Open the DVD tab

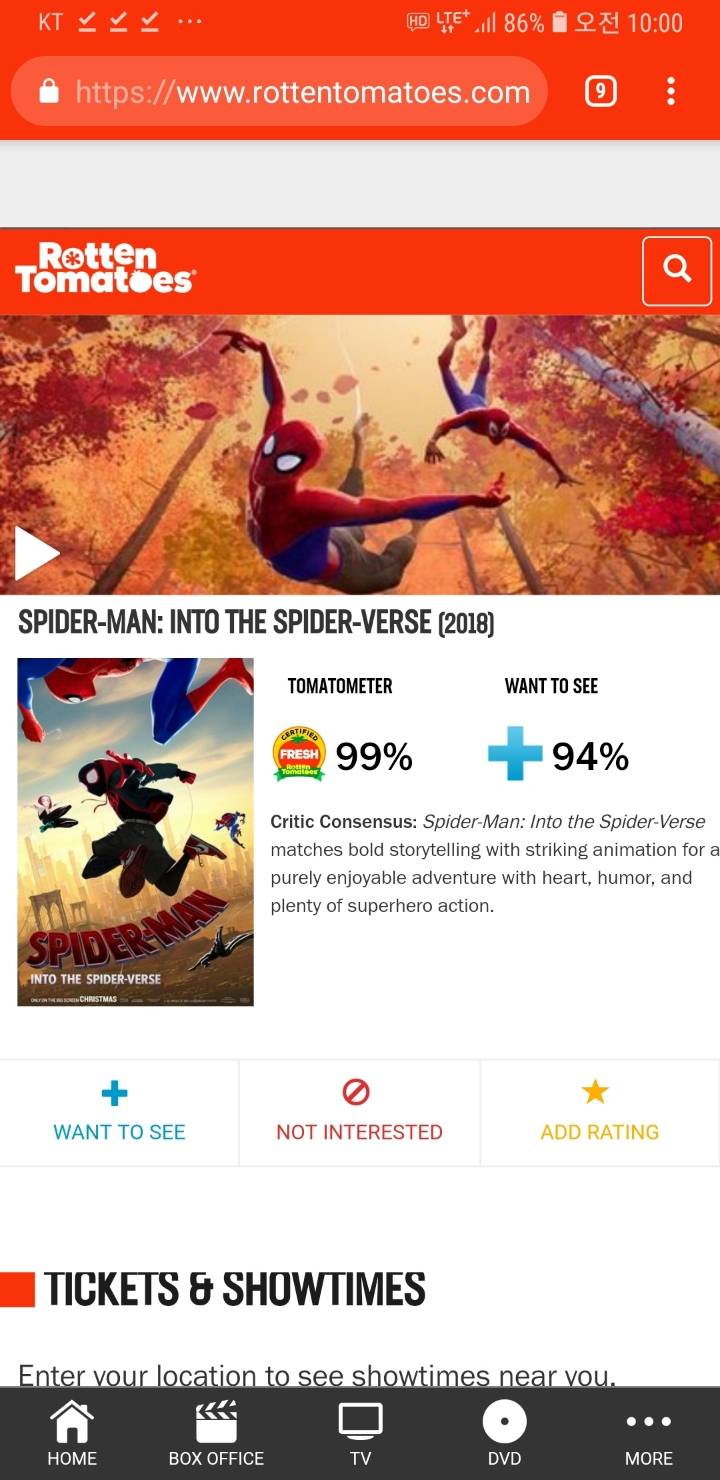point(504,1434)
